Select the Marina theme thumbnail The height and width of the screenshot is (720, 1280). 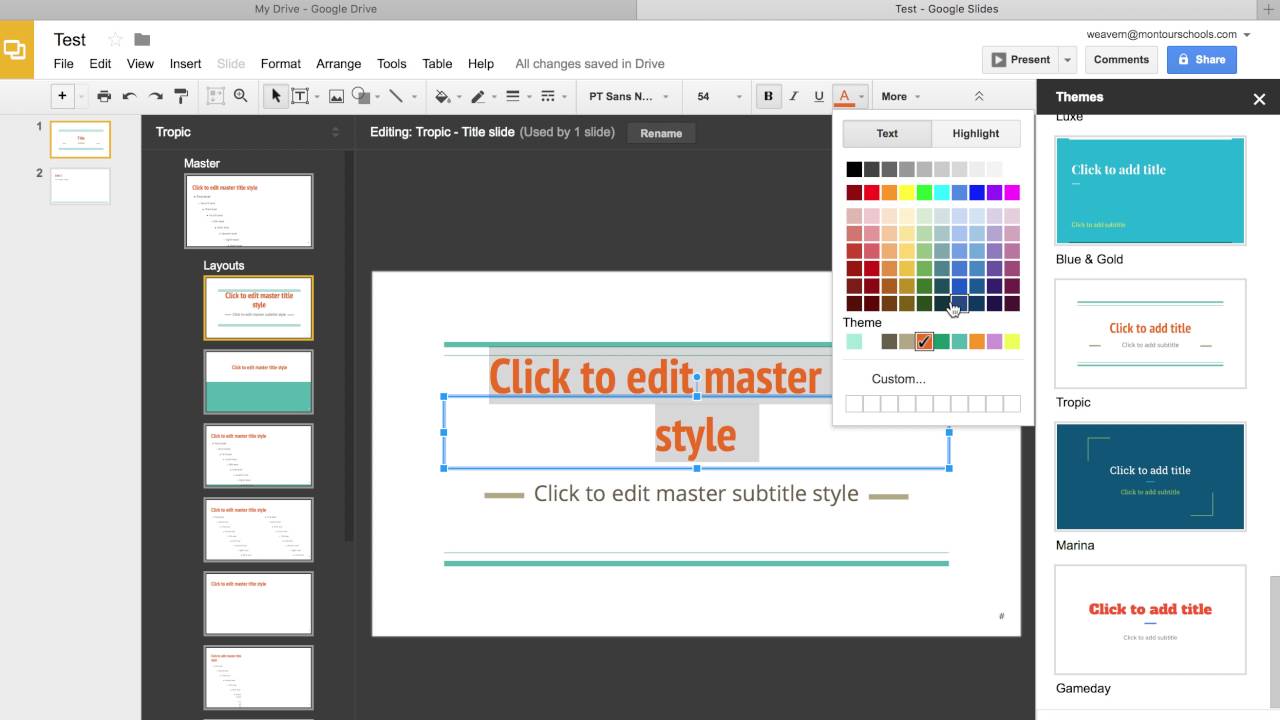click(x=1150, y=476)
